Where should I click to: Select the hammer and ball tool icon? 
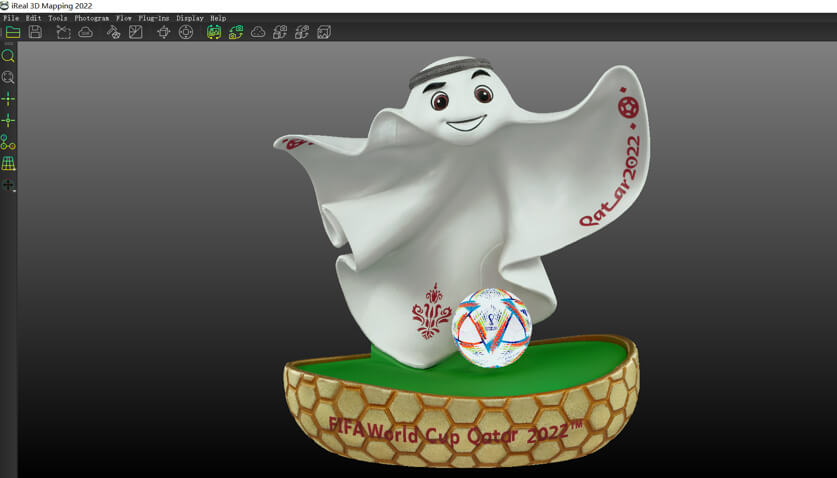coord(113,32)
